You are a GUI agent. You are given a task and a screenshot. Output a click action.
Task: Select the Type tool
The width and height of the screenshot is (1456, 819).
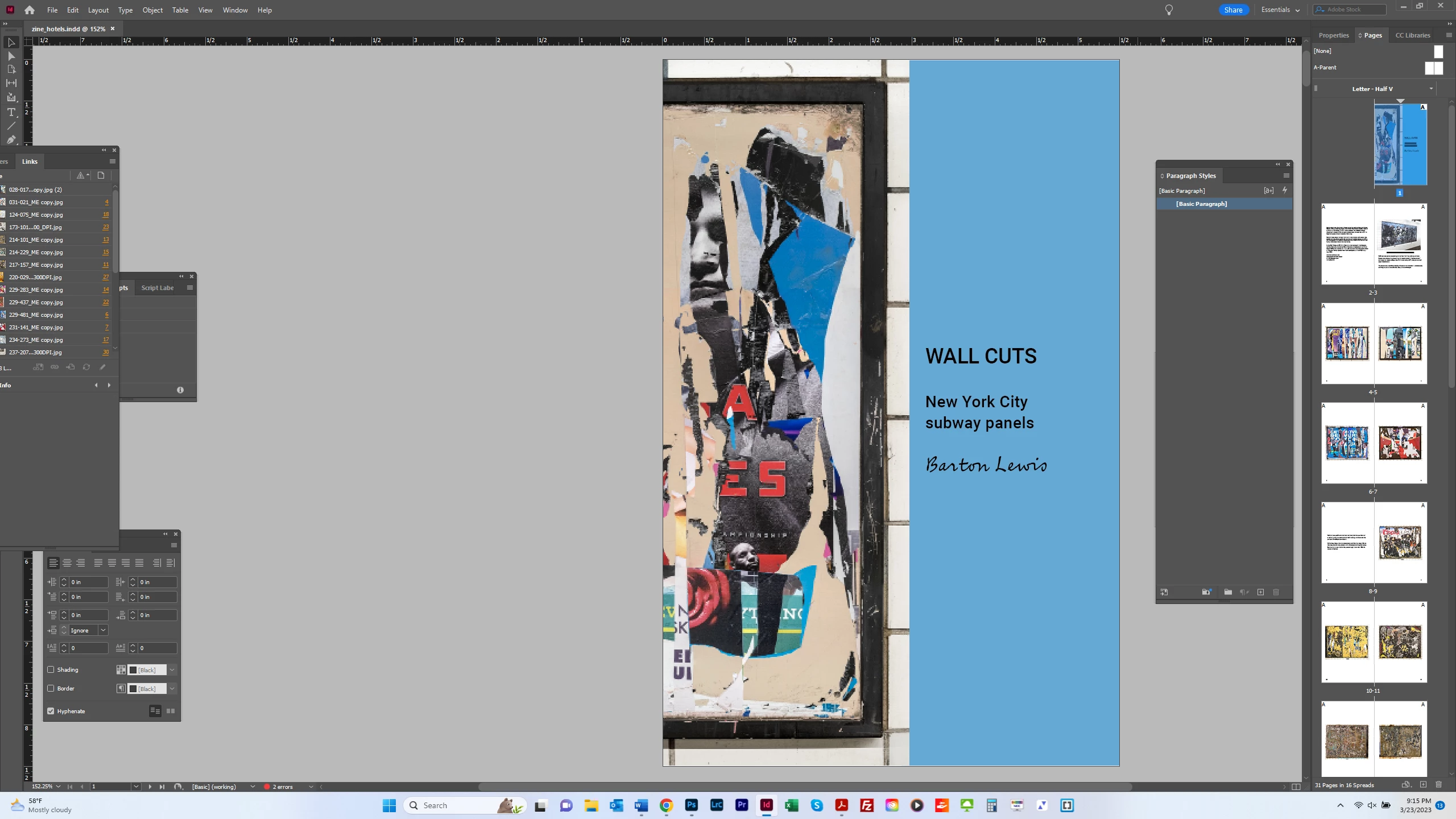[11, 112]
